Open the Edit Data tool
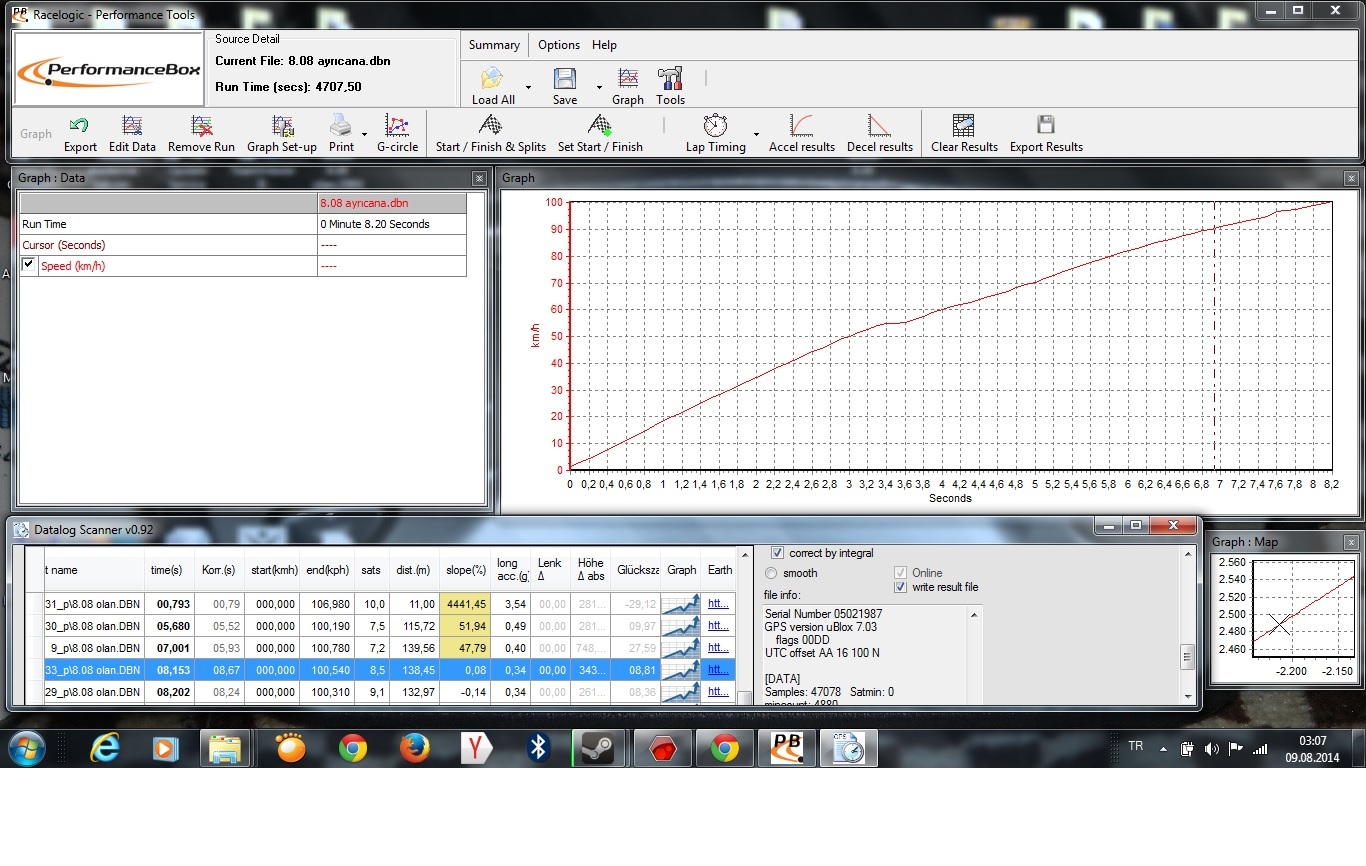The height and width of the screenshot is (866, 1366). (132, 126)
